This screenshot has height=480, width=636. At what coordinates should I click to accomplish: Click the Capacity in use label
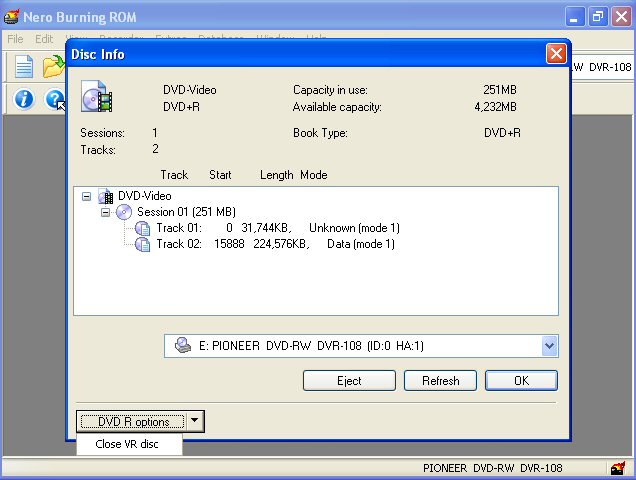[330, 90]
